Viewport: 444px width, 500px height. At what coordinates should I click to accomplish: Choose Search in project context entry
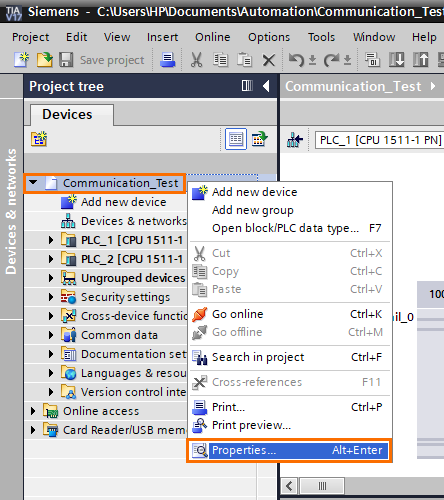pyautogui.click(x=289, y=357)
